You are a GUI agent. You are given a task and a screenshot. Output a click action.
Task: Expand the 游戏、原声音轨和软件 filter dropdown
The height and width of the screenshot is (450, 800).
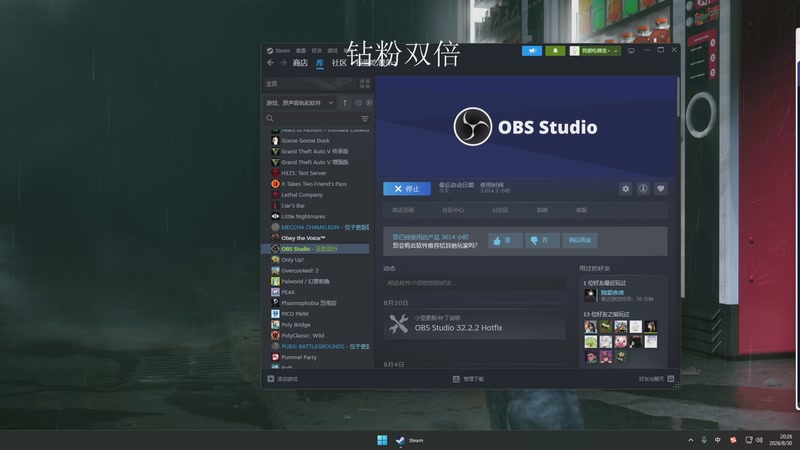tap(299, 103)
